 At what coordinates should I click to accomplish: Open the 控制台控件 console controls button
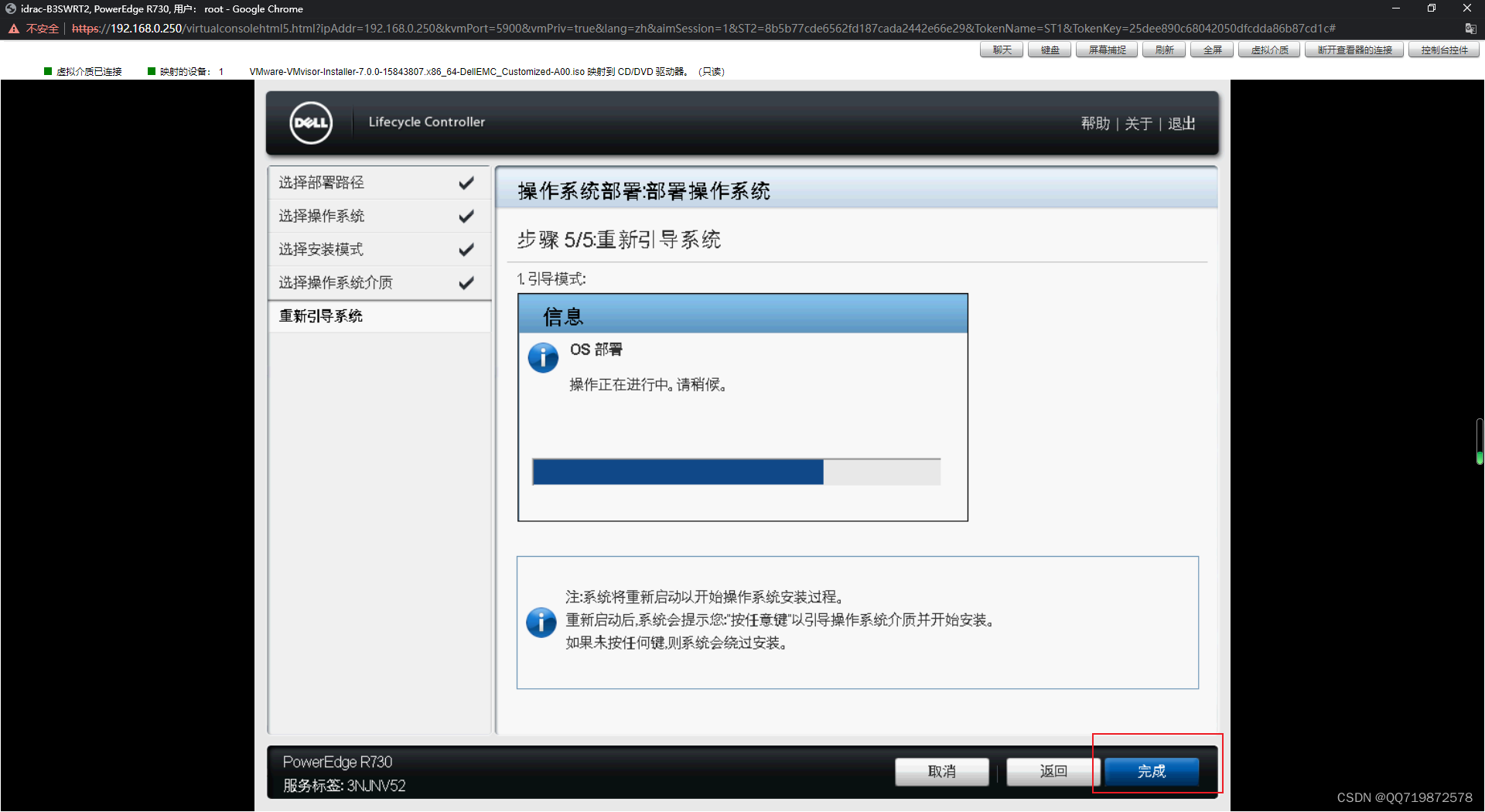coord(1444,50)
